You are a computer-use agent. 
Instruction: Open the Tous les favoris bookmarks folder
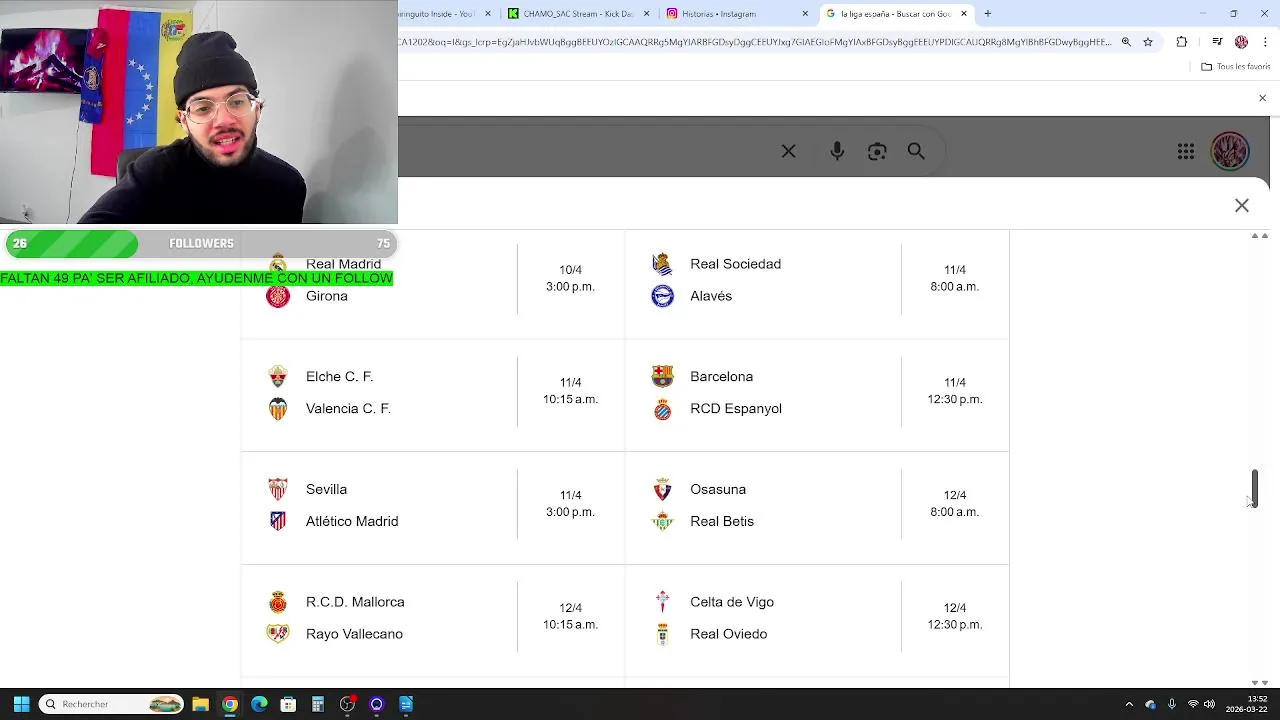[1236, 67]
